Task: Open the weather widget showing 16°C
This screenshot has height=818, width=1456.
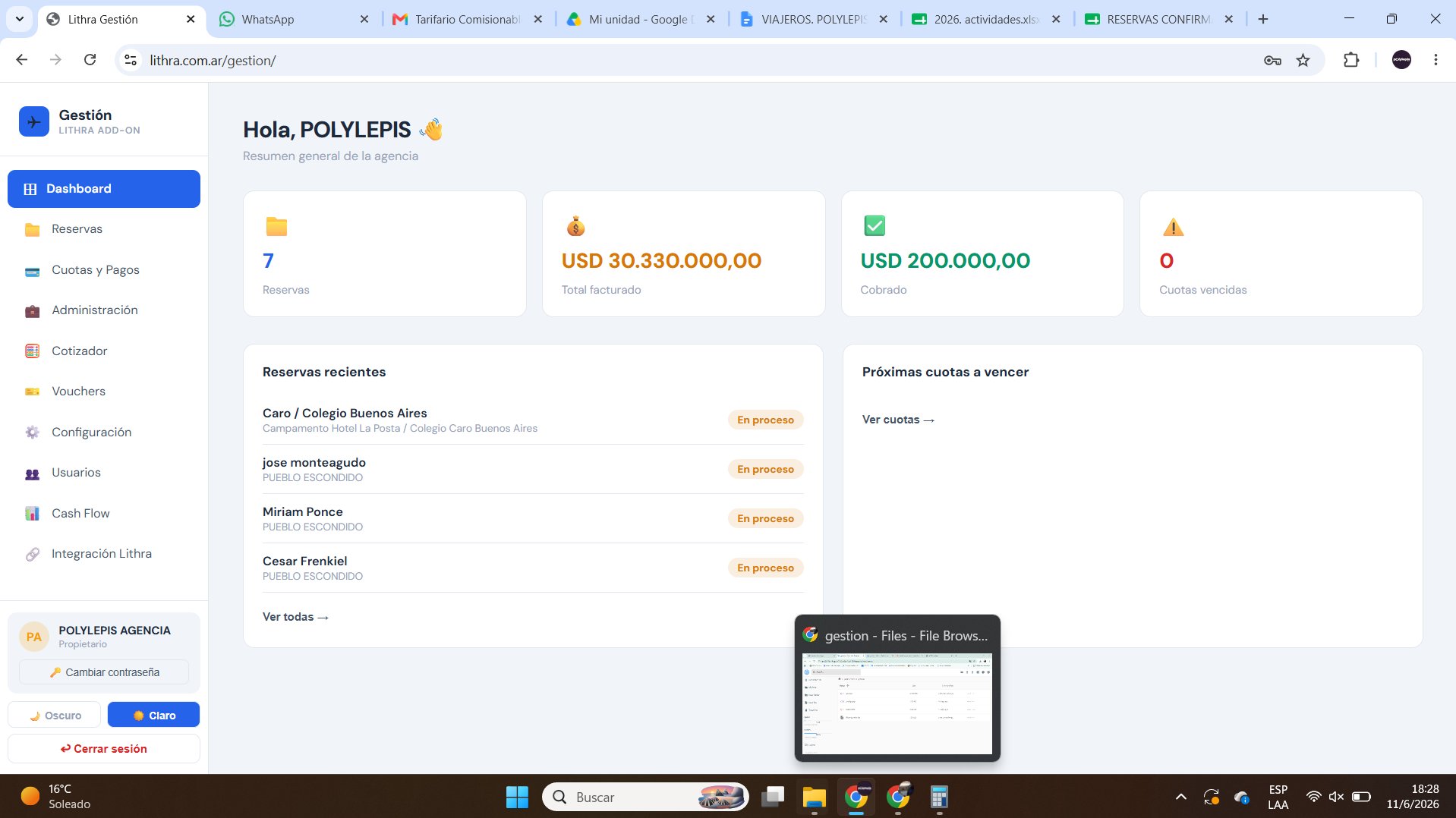Action: (57, 797)
